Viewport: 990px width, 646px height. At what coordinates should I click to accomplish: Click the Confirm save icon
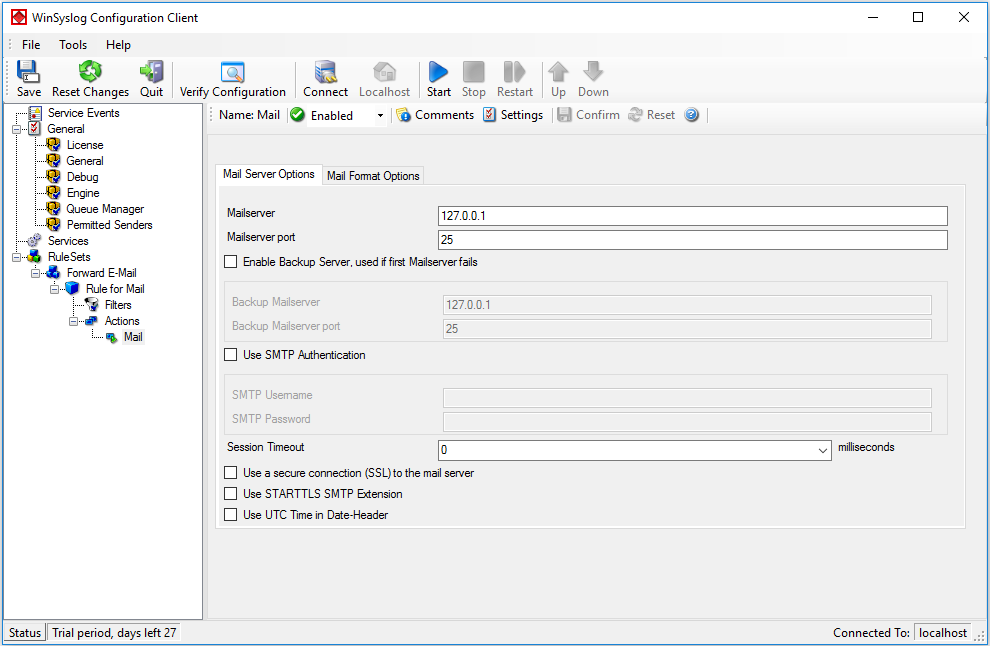(589, 115)
